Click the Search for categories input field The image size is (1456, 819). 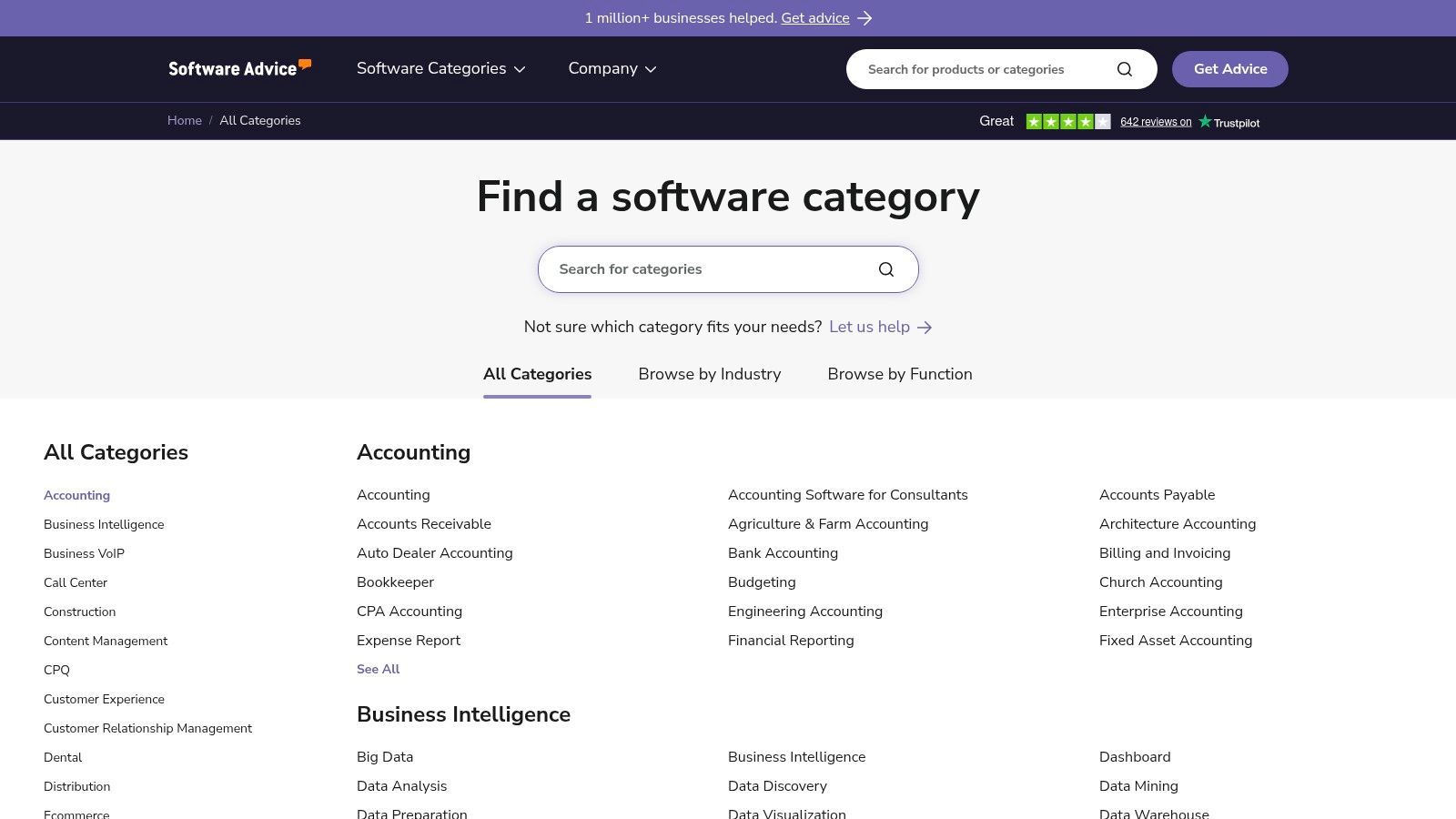tap(710, 268)
